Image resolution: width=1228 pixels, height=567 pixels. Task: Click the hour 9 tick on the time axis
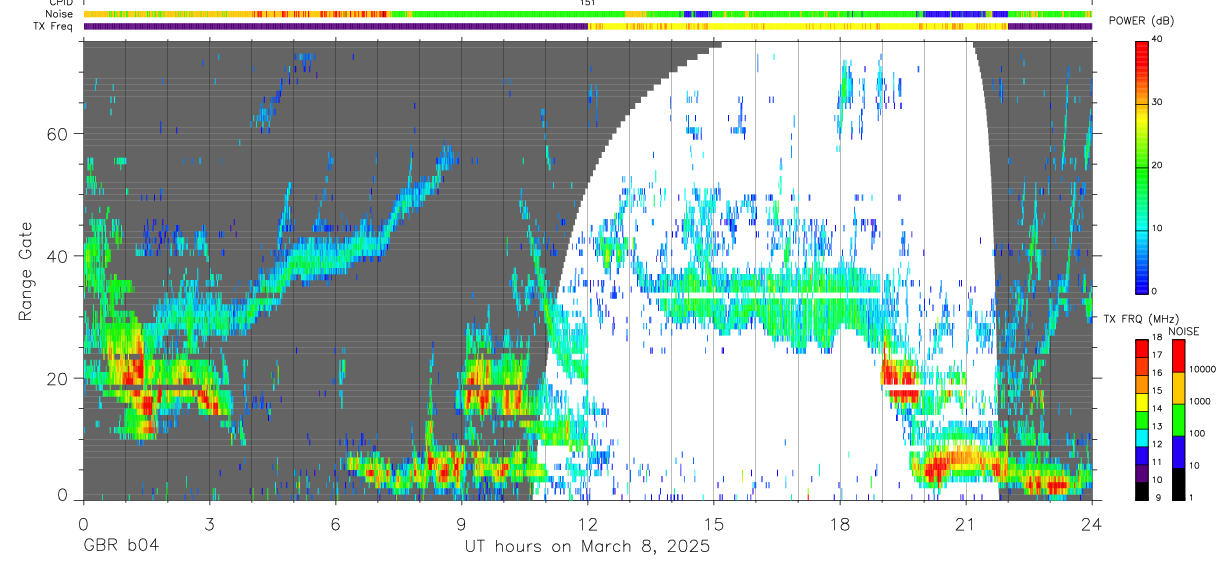461,522
